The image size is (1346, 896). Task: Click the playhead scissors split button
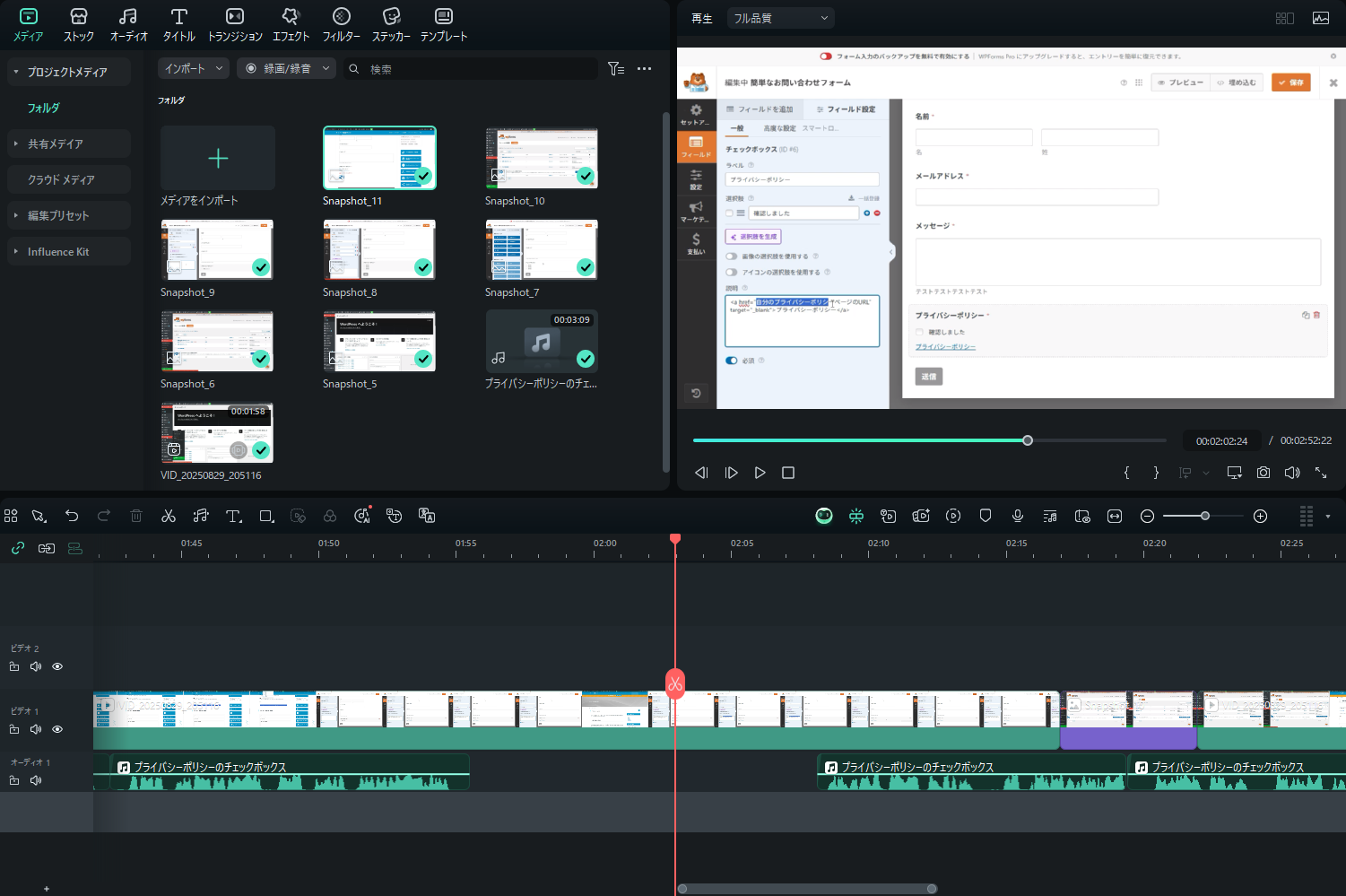(675, 684)
